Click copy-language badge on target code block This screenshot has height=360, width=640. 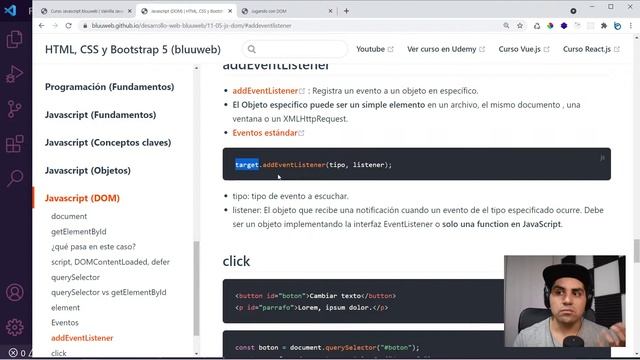click(x=602, y=158)
